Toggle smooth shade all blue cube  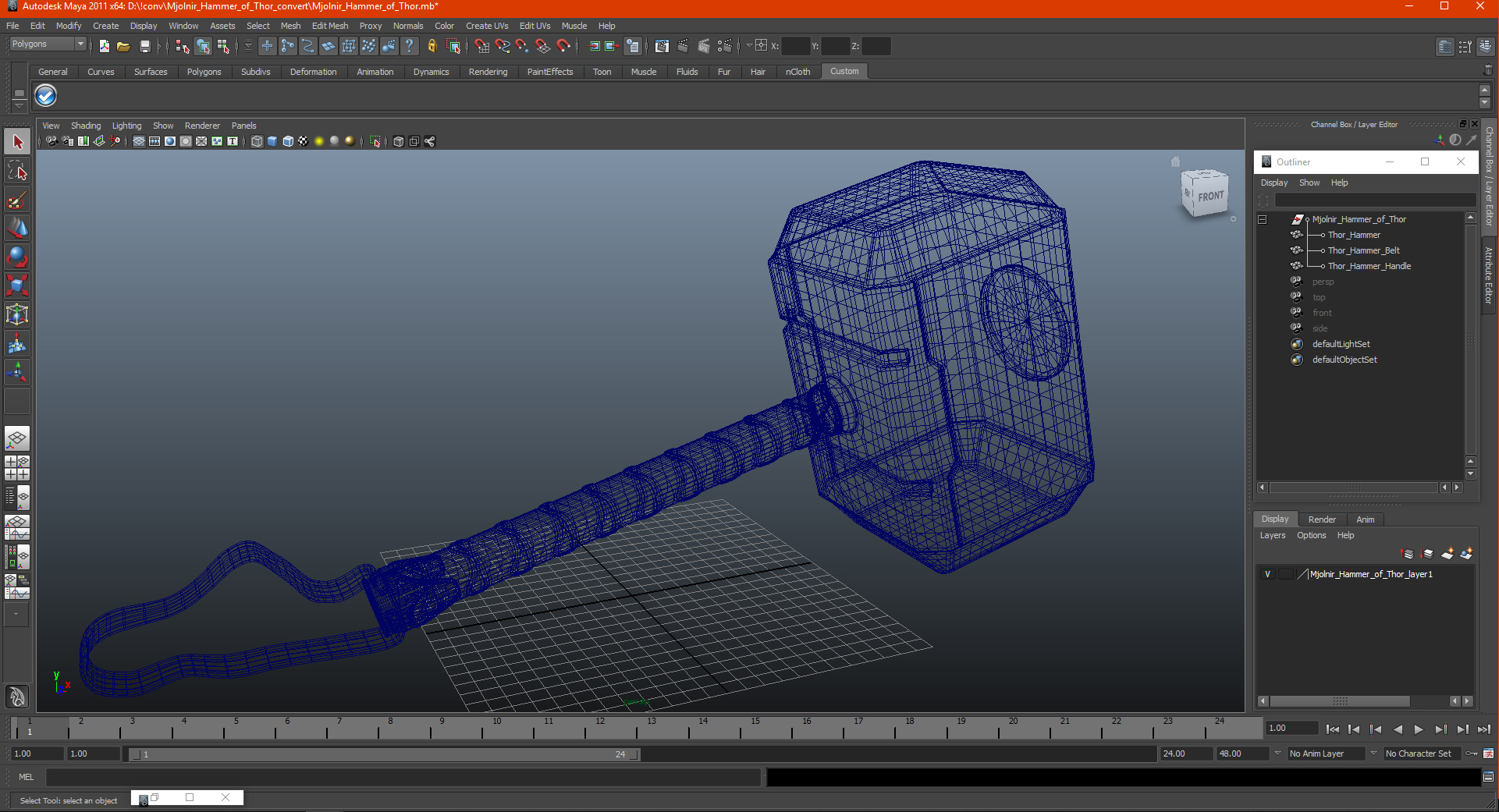coord(272,141)
